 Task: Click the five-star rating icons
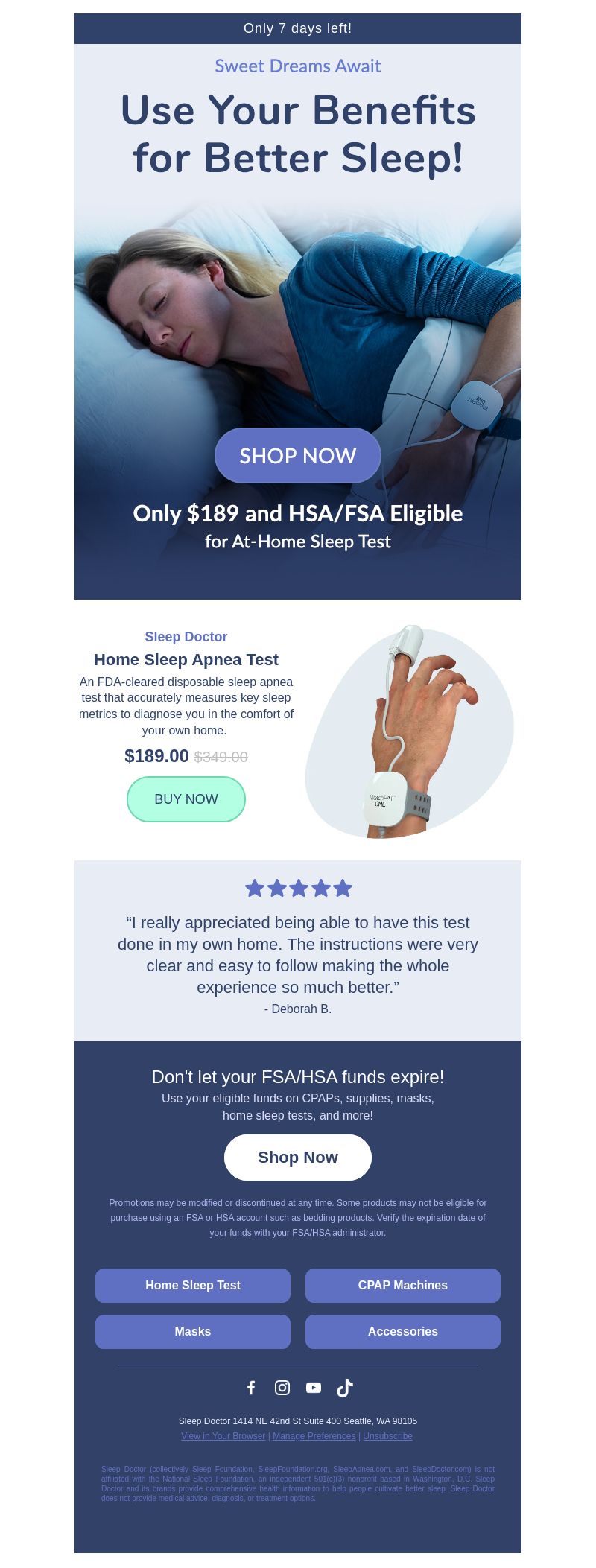pos(298,888)
